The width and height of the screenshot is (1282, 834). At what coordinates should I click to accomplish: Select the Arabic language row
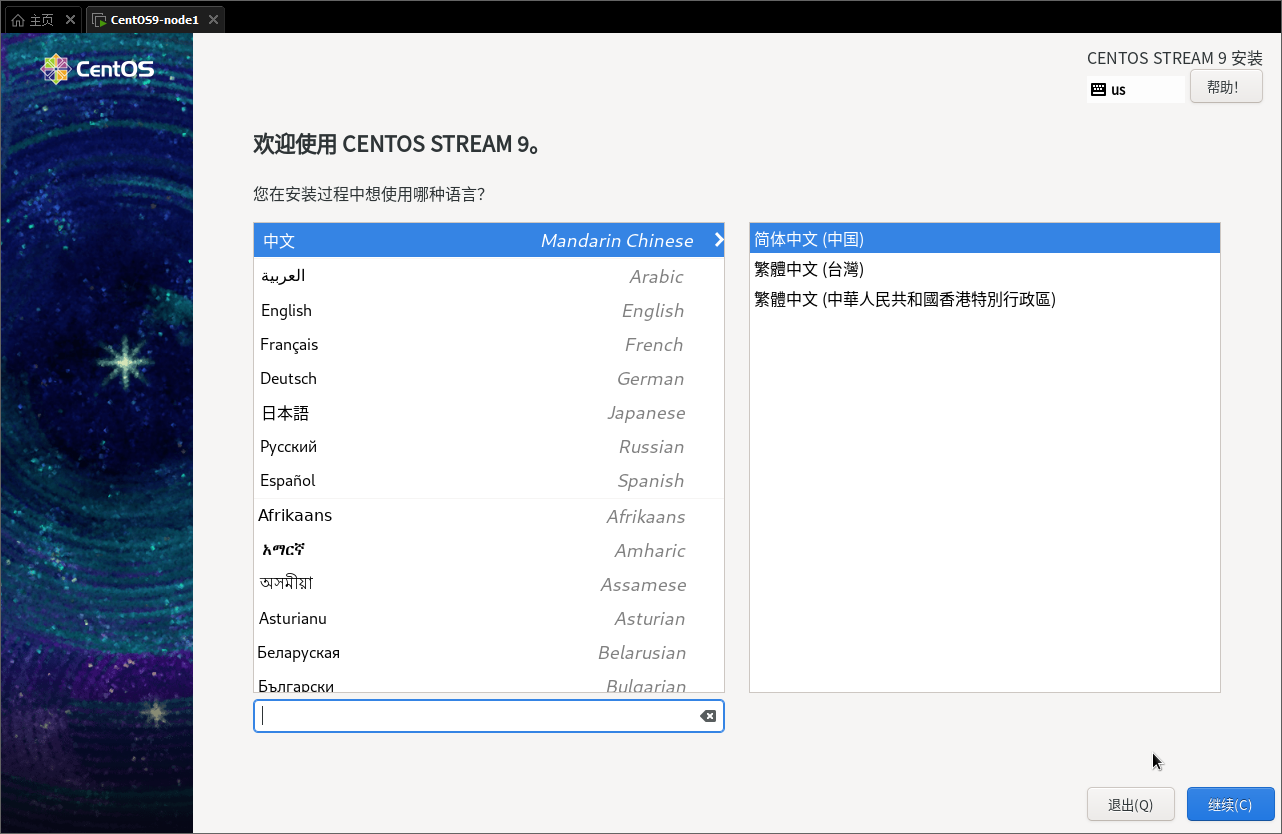(489, 276)
